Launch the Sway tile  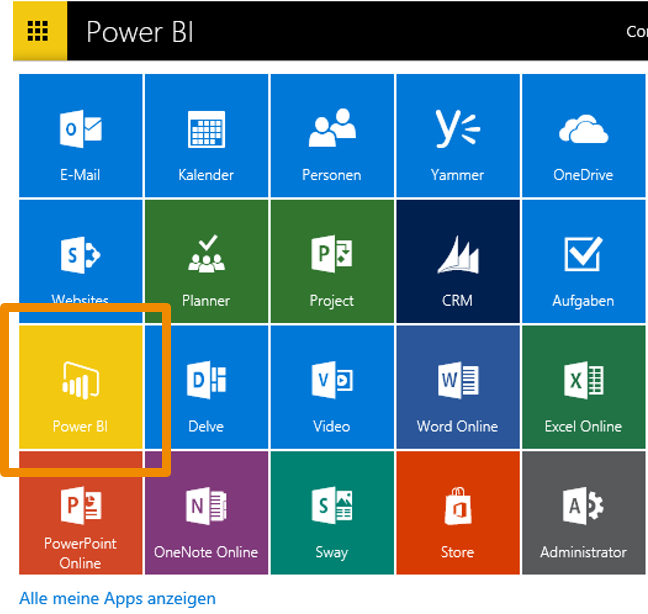point(332,513)
